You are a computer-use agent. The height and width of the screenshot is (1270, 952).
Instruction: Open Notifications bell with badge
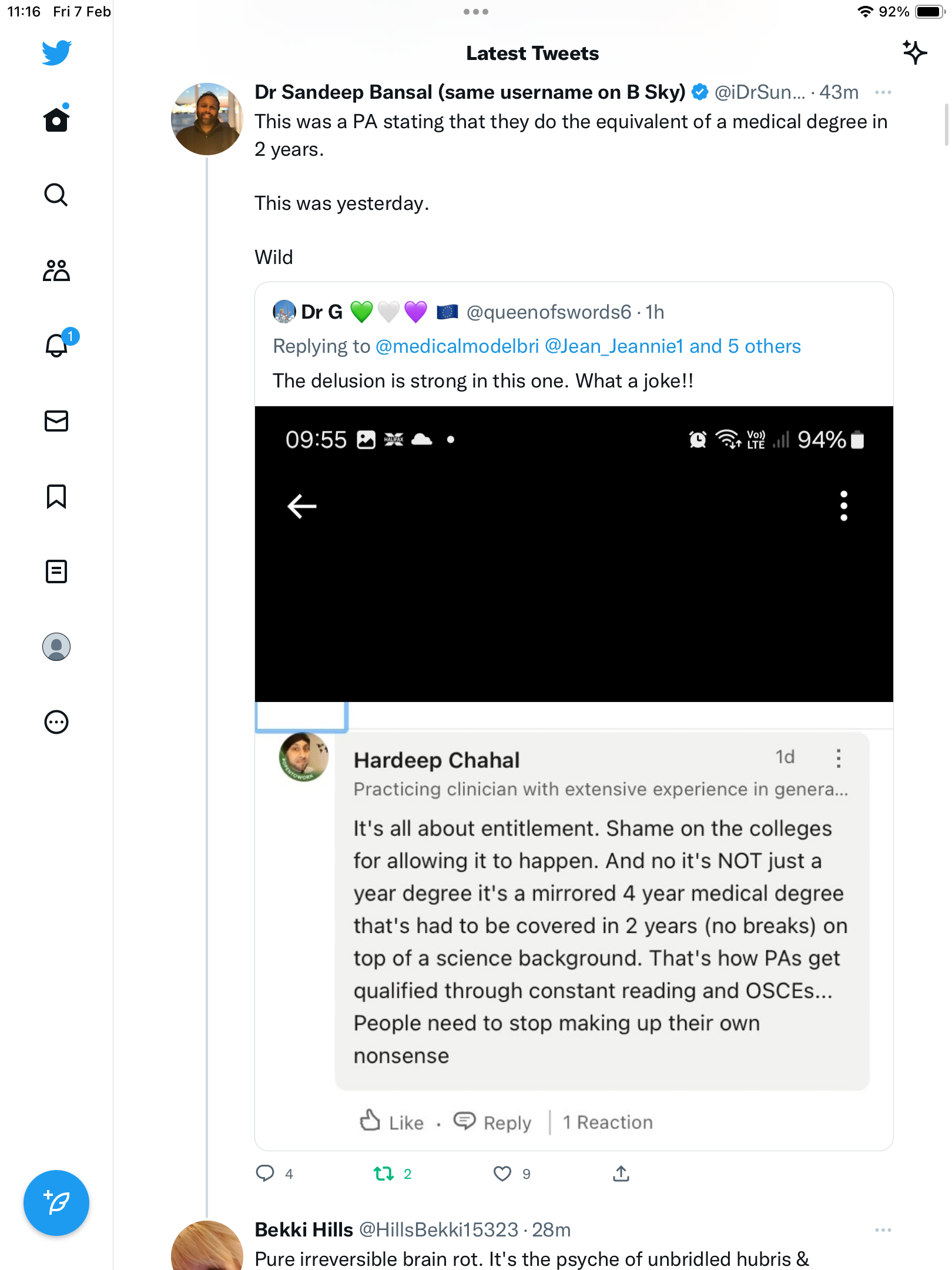click(x=58, y=344)
